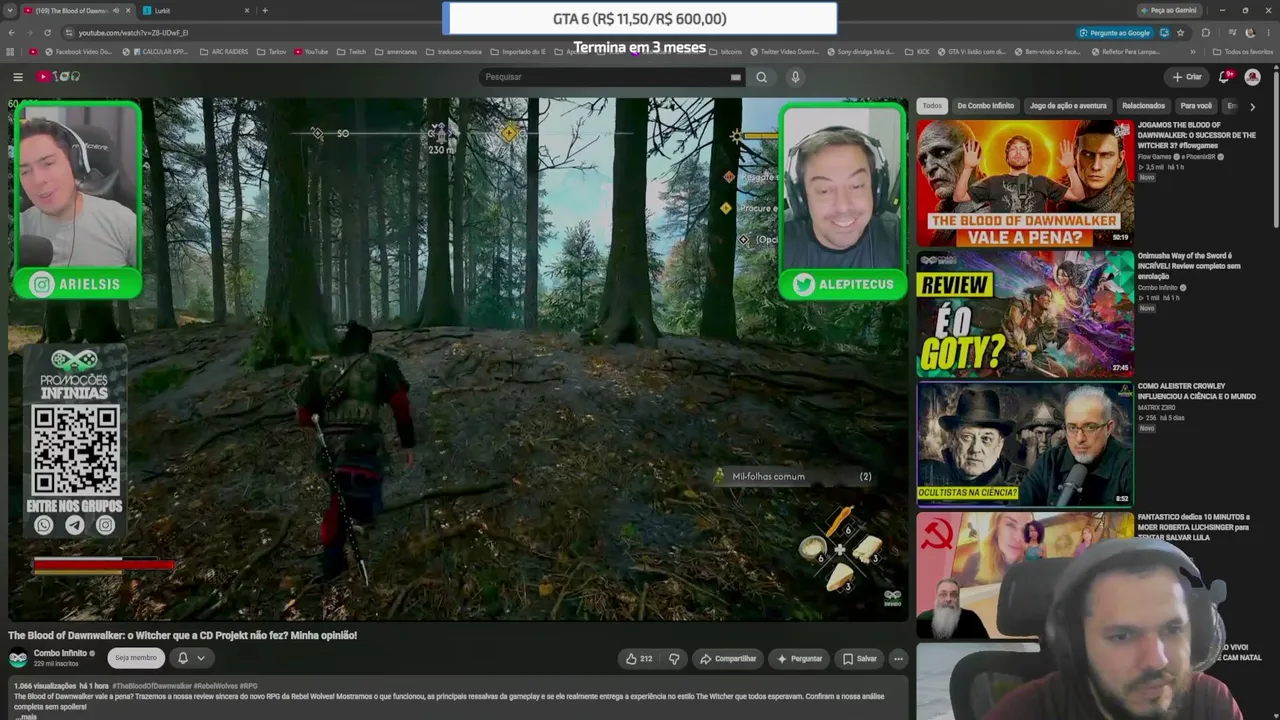Open Onimusha Way of the Sword video title
The height and width of the screenshot is (720, 1280).
[x=1188, y=266]
